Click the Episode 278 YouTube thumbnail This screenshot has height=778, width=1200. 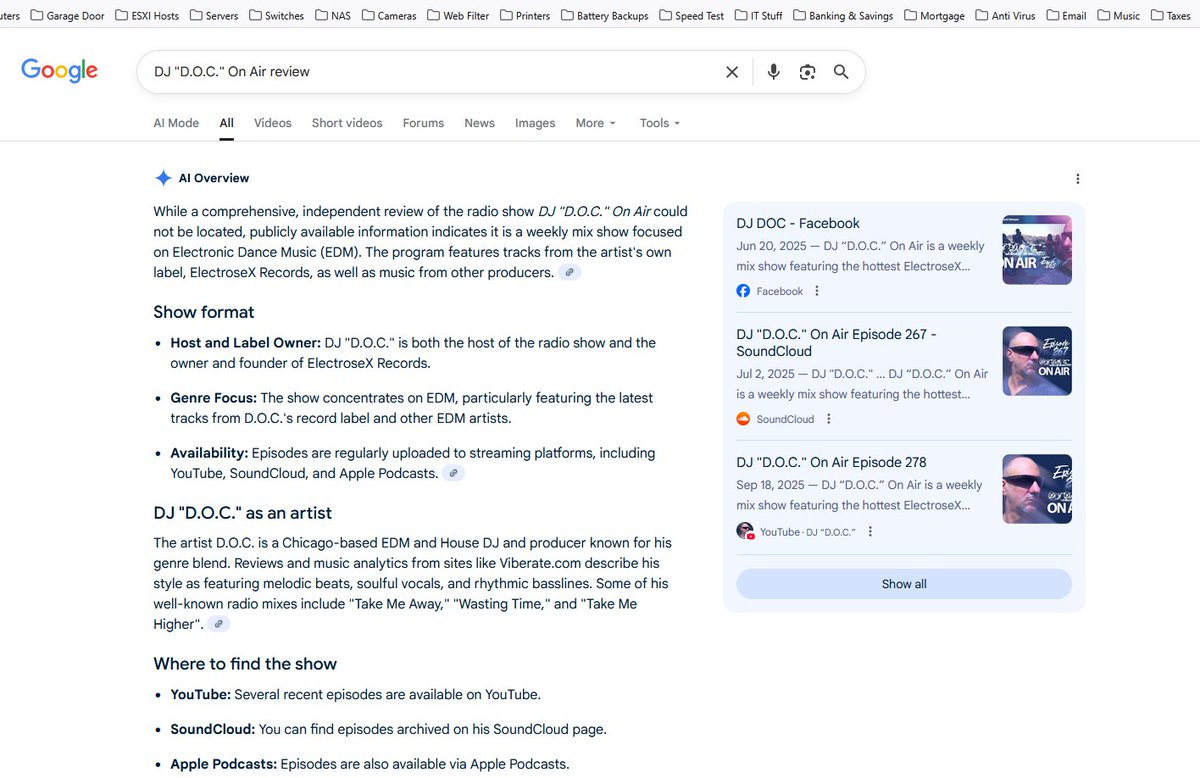tap(1037, 489)
